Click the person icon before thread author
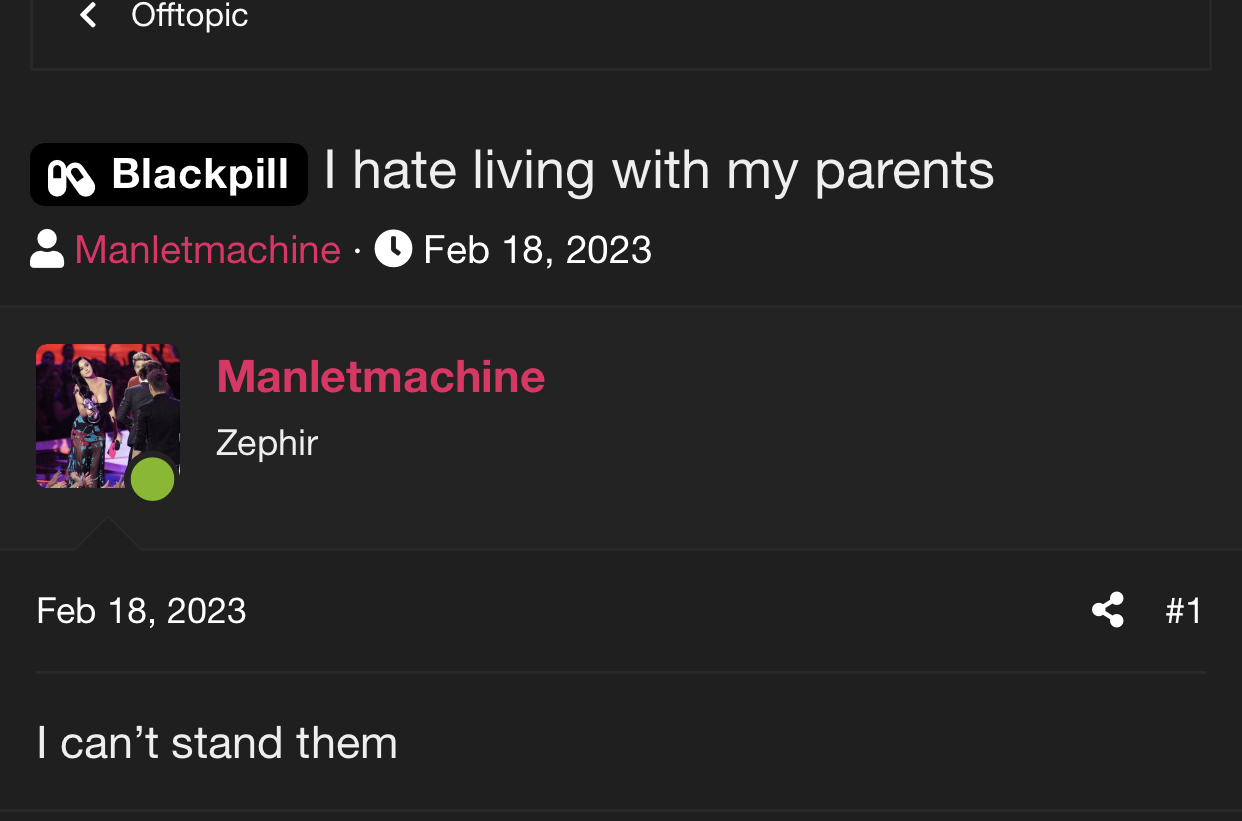 pyautogui.click(x=47, y=249)
